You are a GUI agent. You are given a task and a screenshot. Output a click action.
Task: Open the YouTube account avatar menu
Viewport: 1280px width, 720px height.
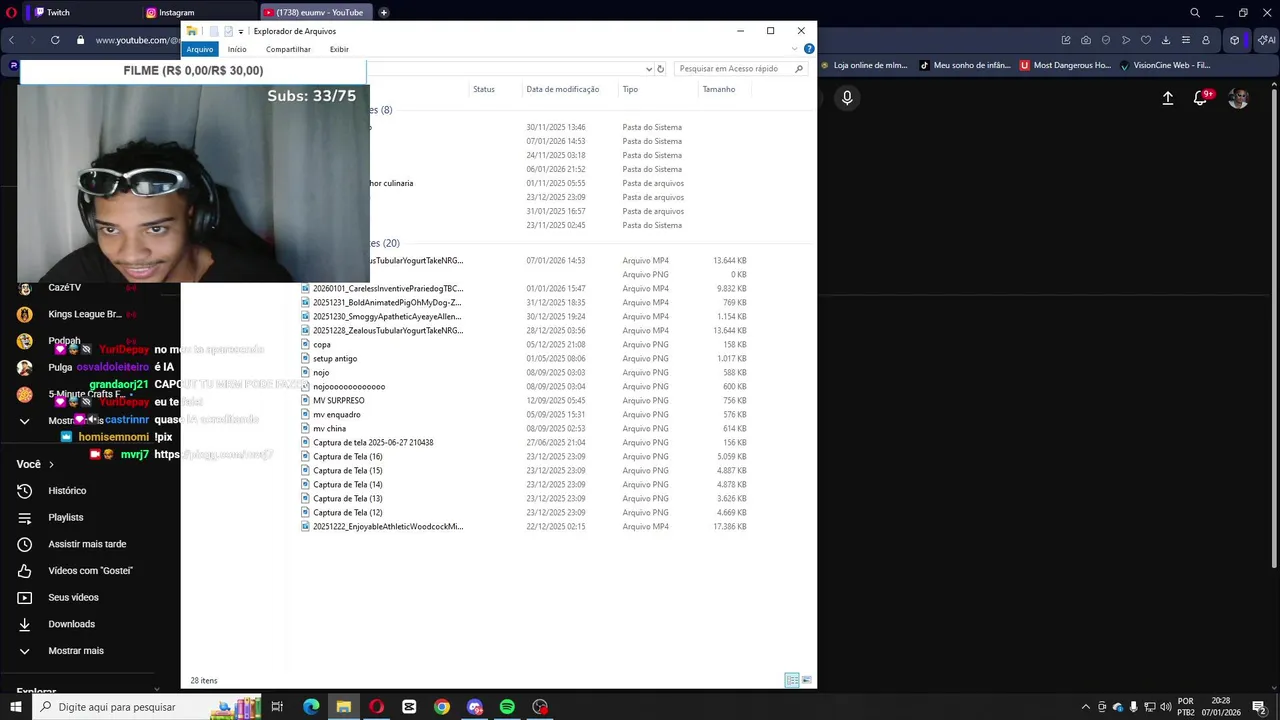point(1238,98)
